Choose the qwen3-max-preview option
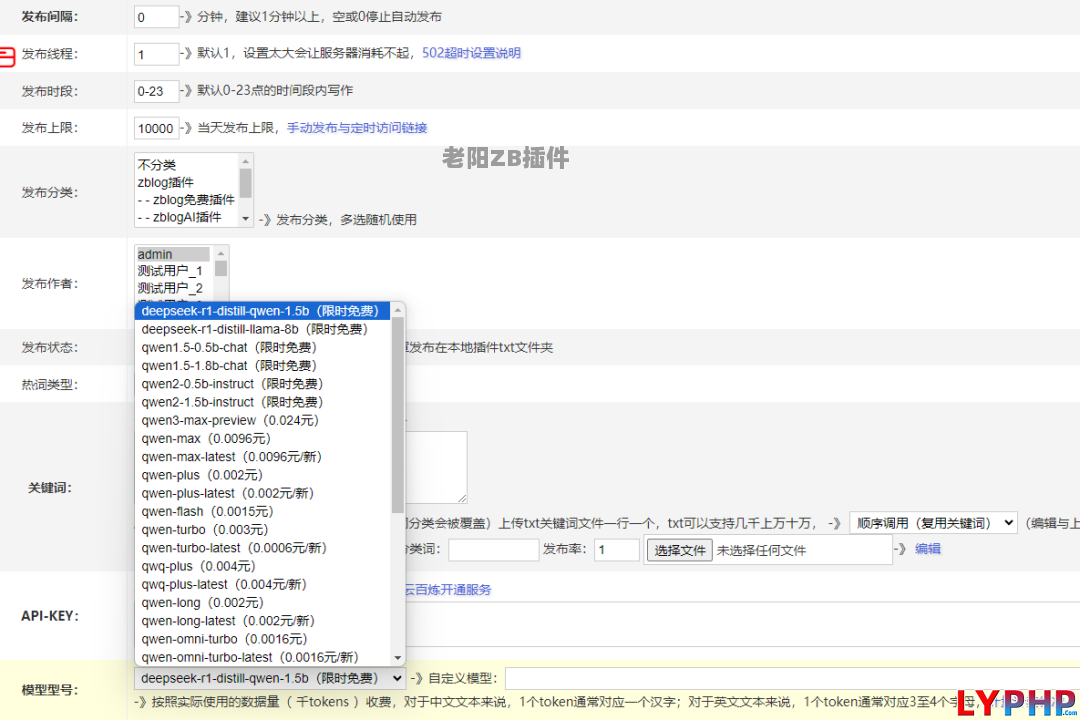Screen dimensions: 1080x720 tap(263, 420)
